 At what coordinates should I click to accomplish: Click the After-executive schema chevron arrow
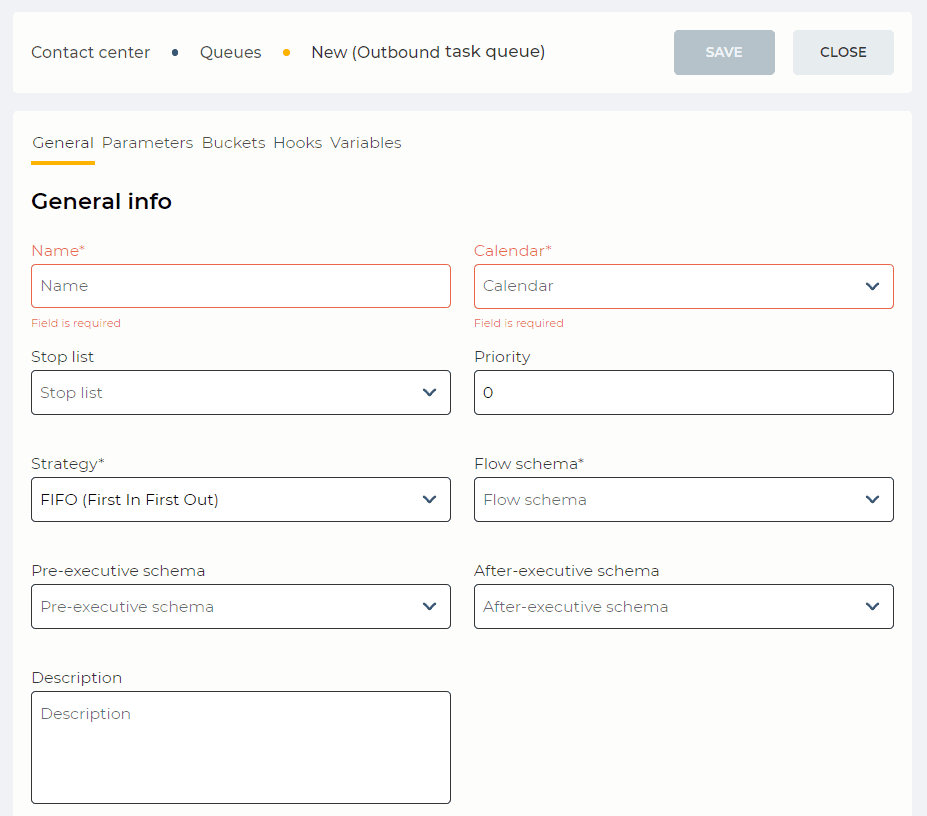(872, 607)
